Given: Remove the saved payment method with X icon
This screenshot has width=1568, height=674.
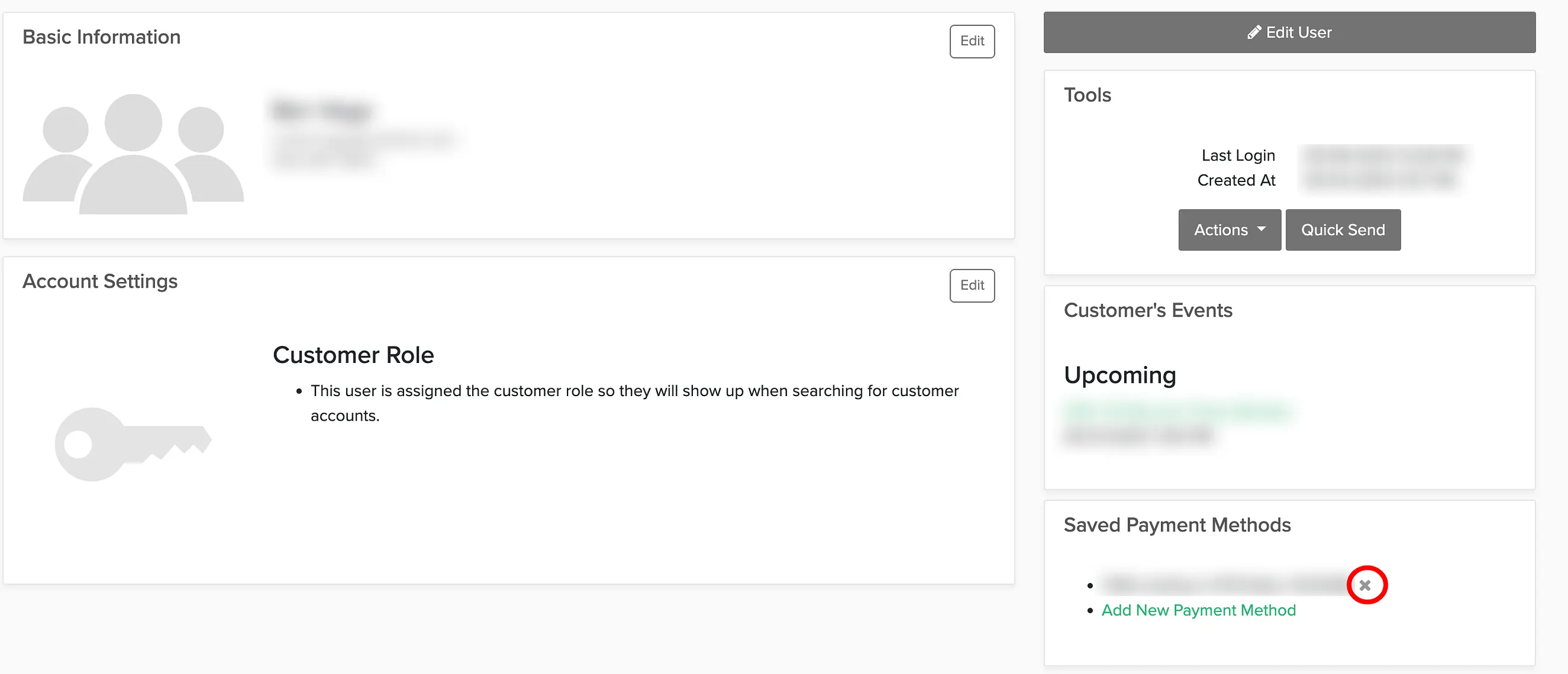Looking at the screenshot, I should pos(1365,585).
